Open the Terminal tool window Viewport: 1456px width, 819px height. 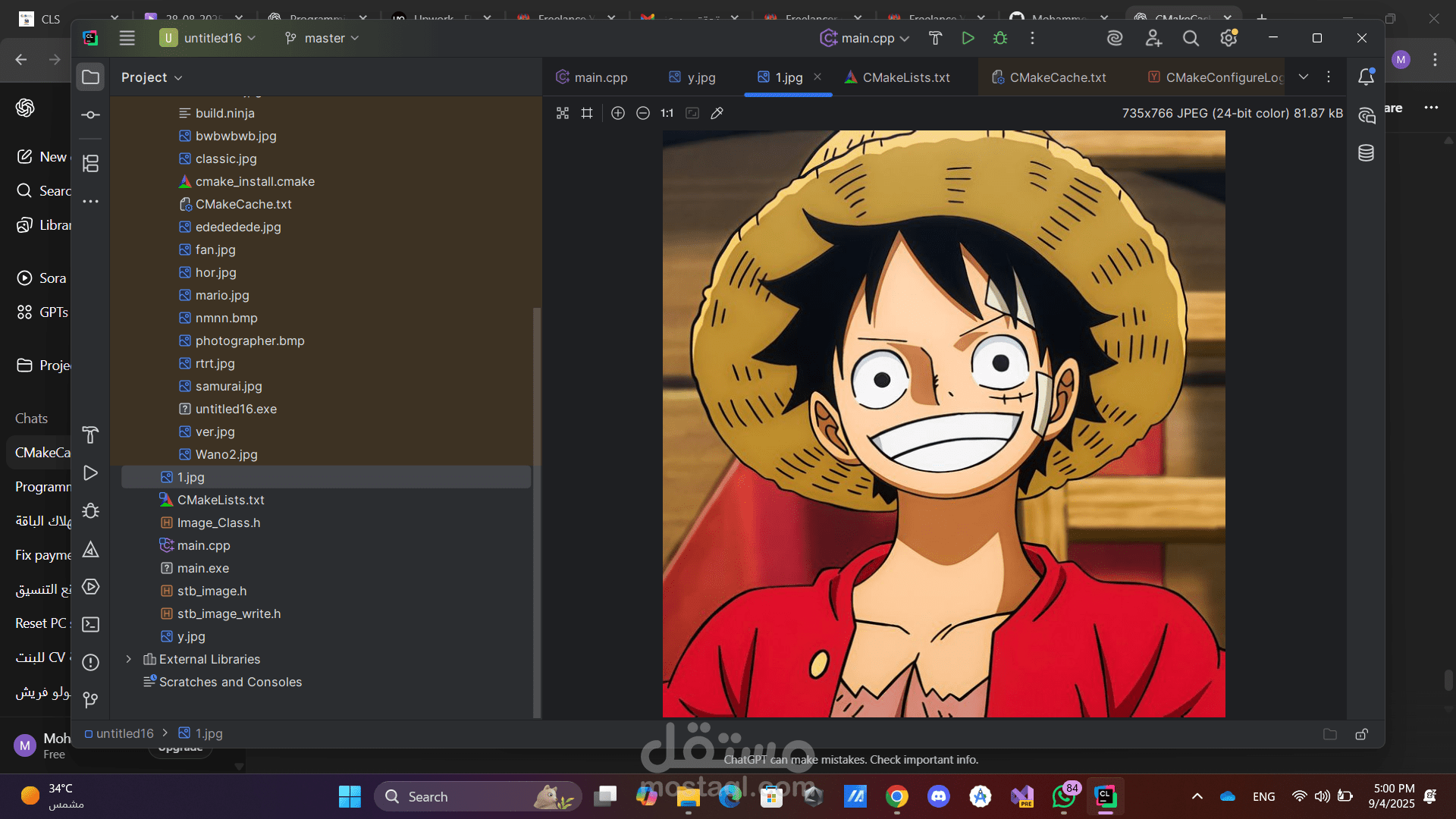click(90, 624)
